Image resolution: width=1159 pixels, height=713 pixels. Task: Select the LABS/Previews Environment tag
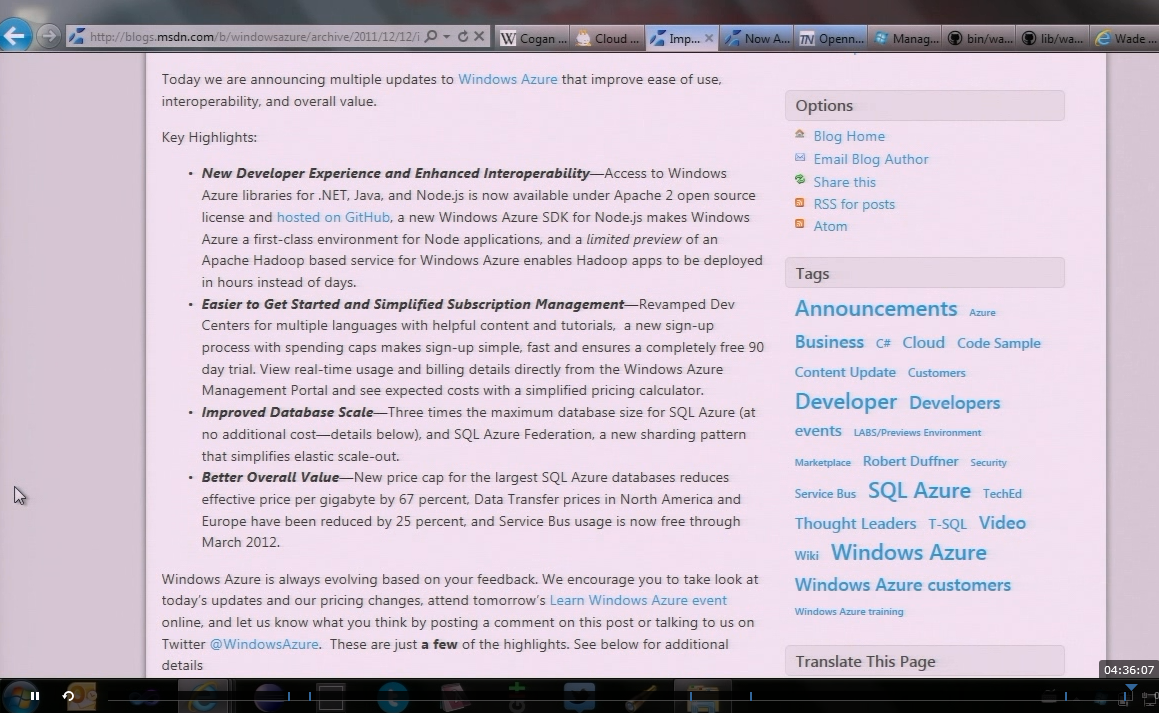click(x=917, y=433)
